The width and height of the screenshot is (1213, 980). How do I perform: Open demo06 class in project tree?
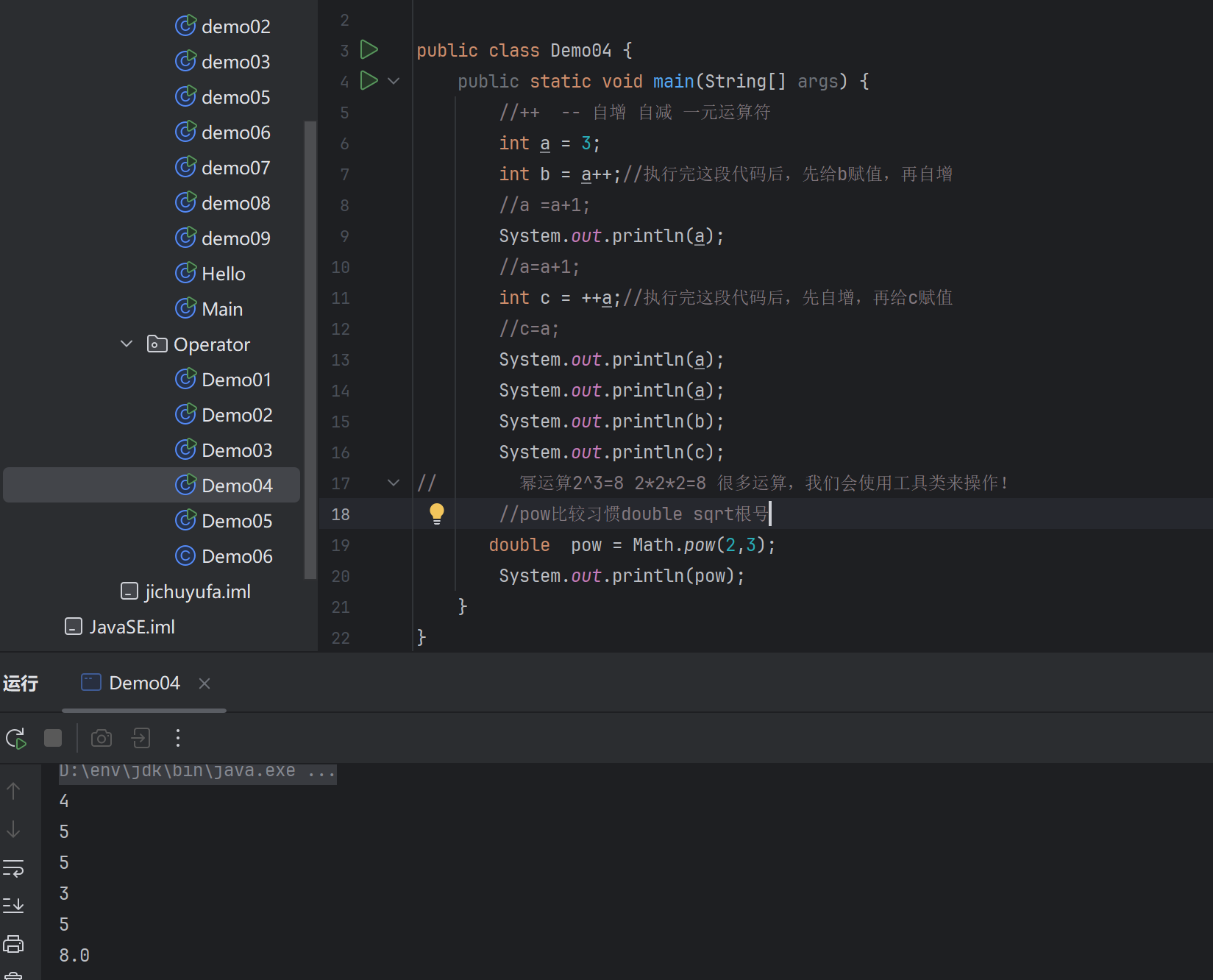223,132
